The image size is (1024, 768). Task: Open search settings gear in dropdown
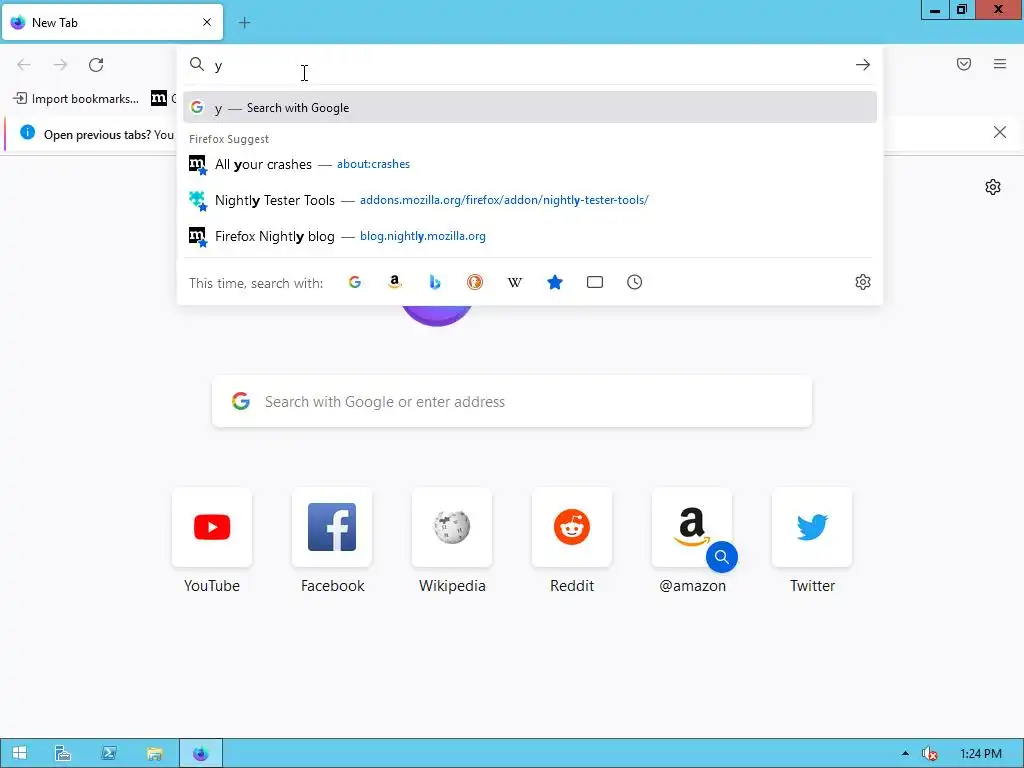863,282
